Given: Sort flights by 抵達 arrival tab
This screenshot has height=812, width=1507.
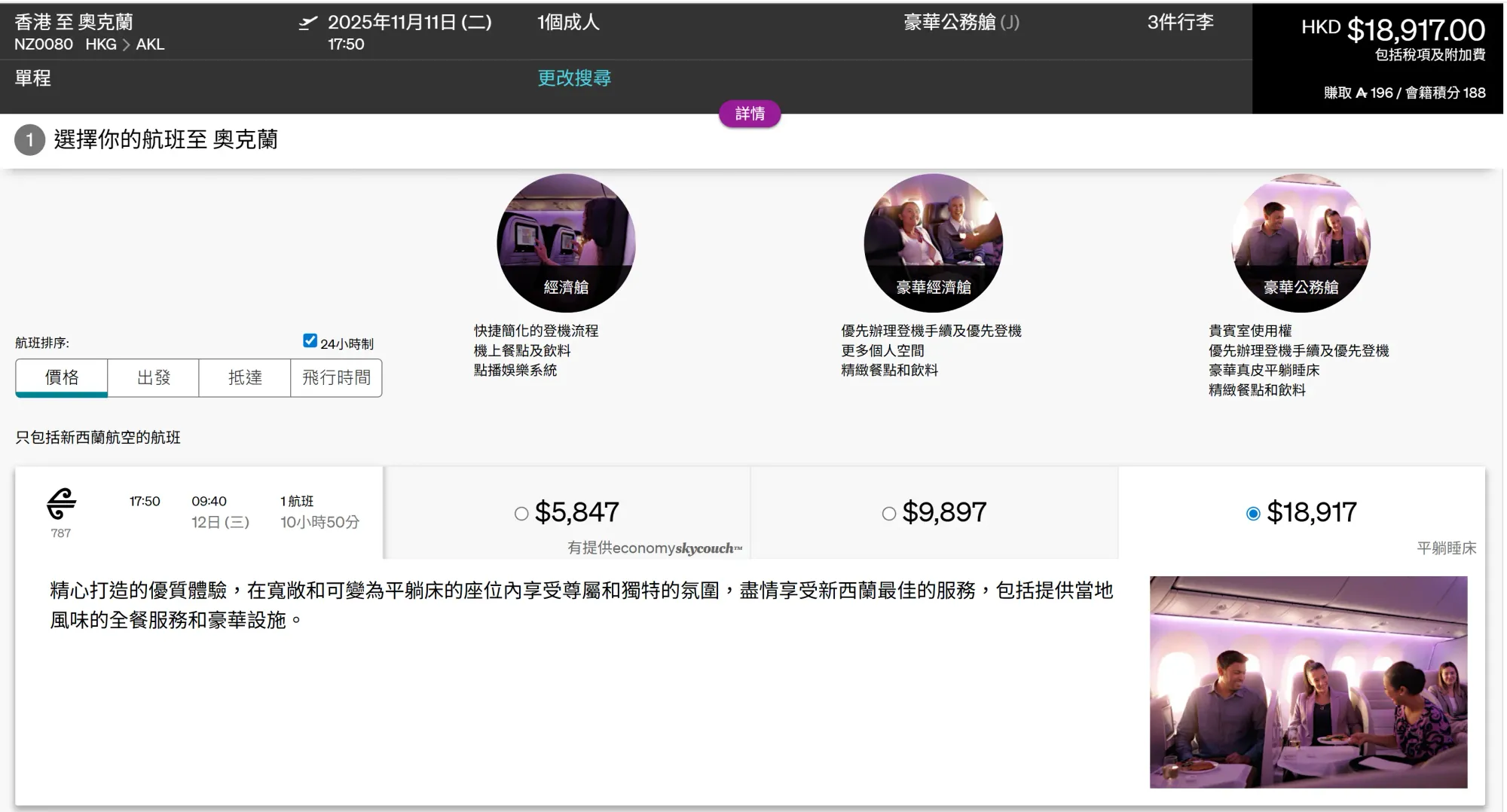Looking at the screenshot, I should 245,377.
